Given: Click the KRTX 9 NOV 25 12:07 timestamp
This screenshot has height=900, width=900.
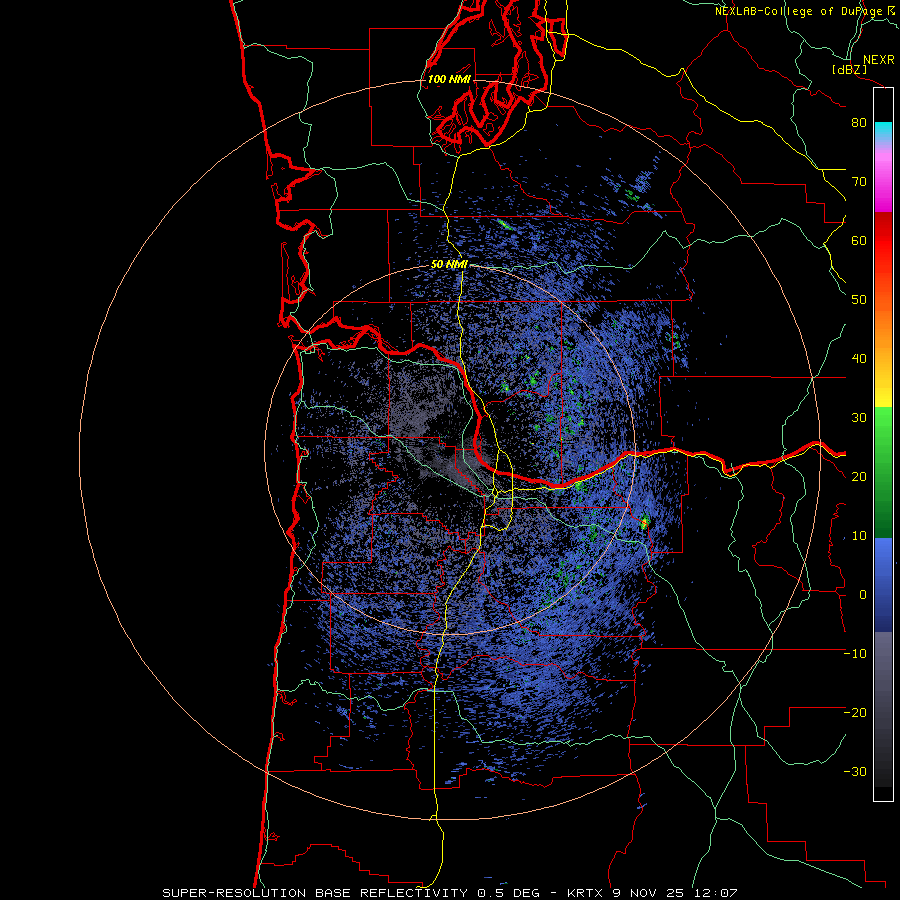Looking at the screenshot, I should pyautogui.click(x=652, y=893).
